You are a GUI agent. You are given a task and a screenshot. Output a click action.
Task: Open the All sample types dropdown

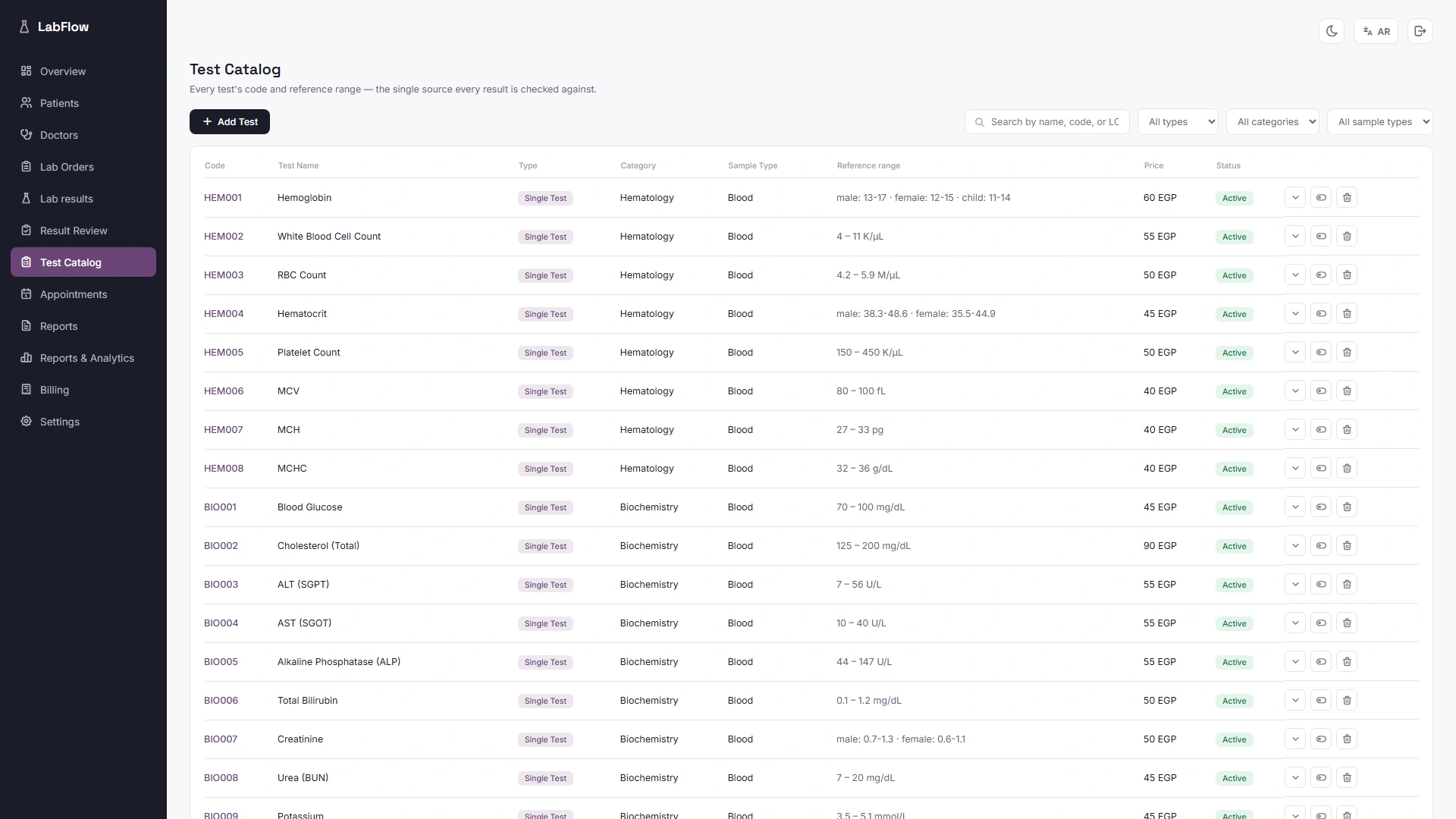[1380, 122]
